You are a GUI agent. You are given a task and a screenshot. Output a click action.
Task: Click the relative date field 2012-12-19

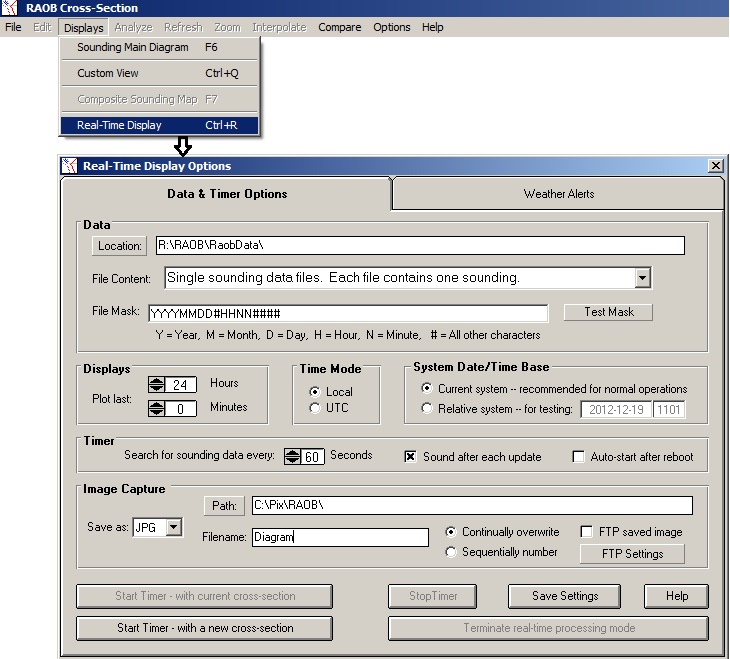pyautogui.click(x=616, y=409)
